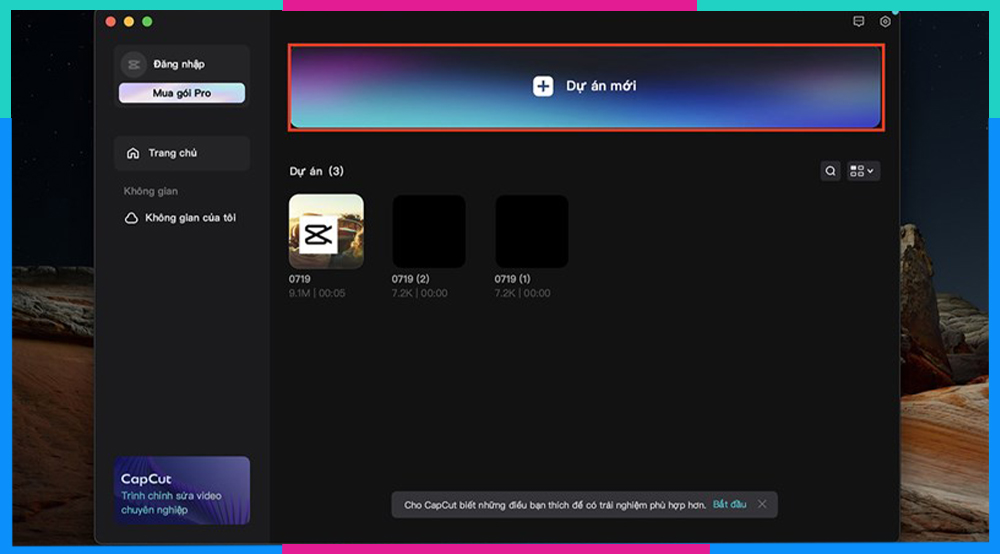Click the plus icon for Dự án mới

(x=542, y=86)
